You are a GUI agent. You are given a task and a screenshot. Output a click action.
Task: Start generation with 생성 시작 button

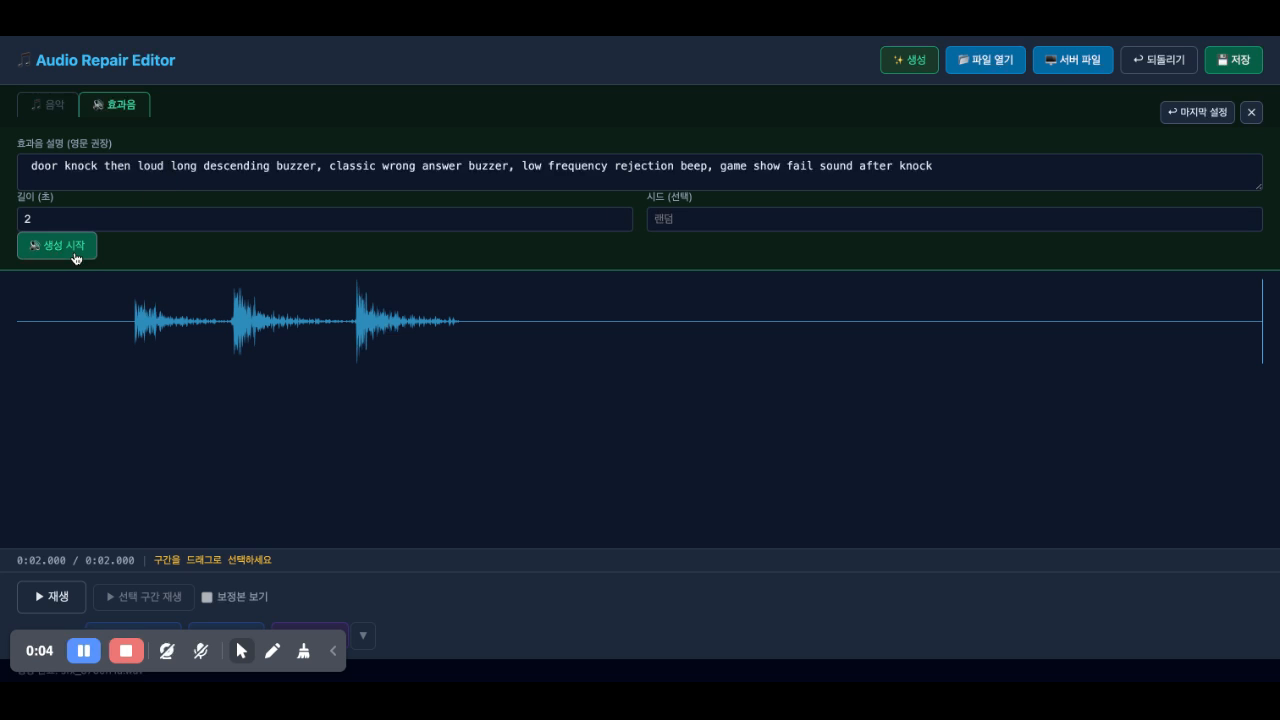pos(57,245)
